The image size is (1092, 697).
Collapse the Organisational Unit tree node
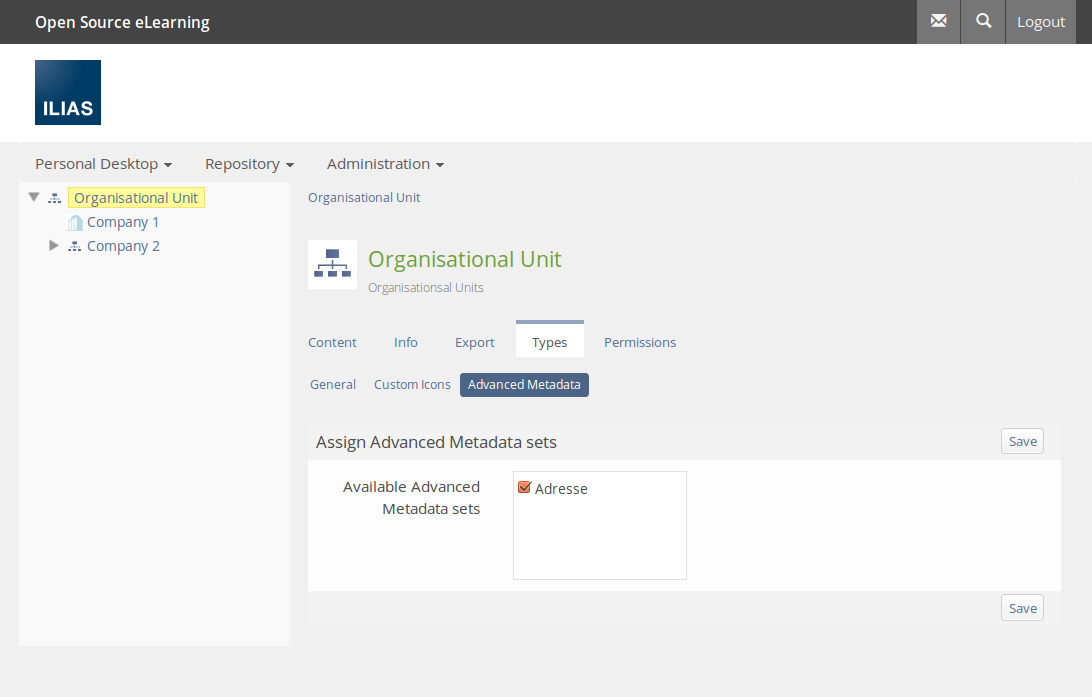(34, 198)
